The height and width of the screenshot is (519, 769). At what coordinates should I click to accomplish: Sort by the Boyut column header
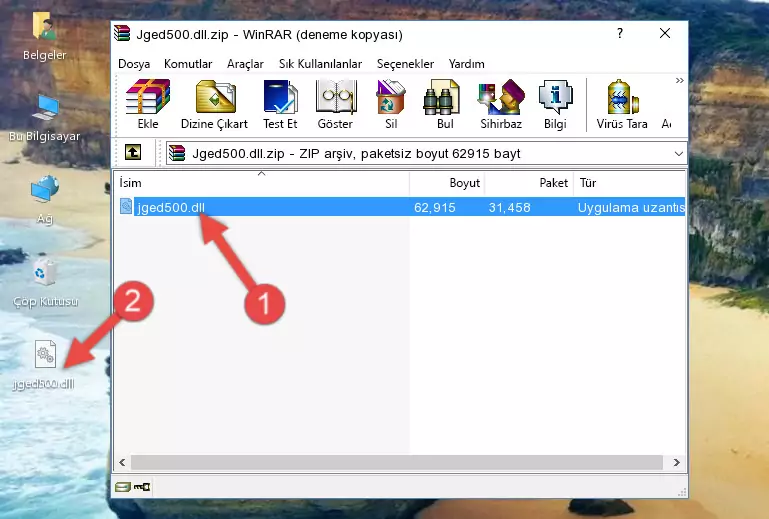(x=447, y=183)
